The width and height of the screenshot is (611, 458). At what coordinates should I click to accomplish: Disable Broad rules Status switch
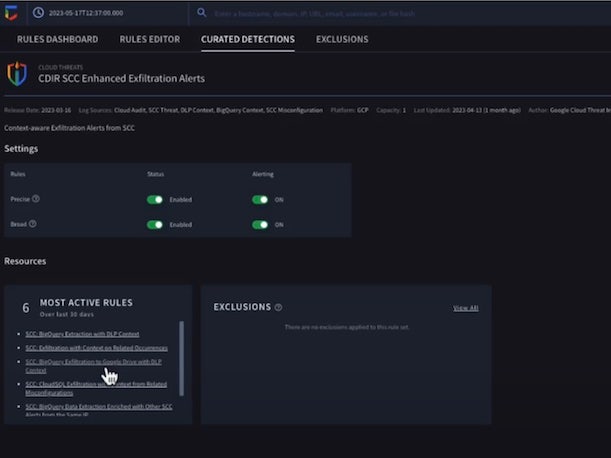click(155, 224)
